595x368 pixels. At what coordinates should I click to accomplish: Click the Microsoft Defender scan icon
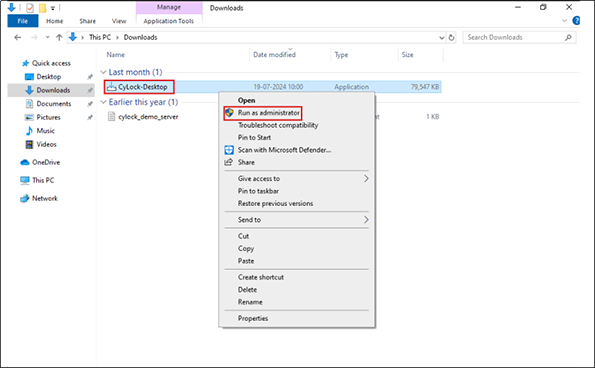click(229, 150)
